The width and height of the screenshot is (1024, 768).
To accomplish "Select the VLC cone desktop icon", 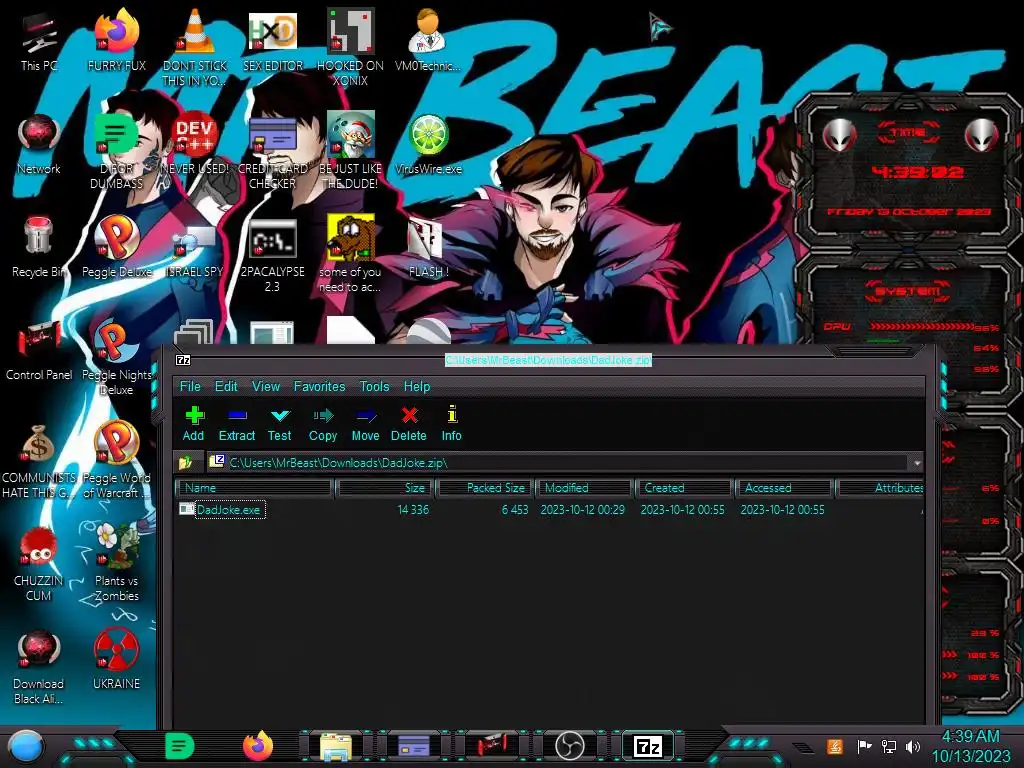I will coord(195,47).
